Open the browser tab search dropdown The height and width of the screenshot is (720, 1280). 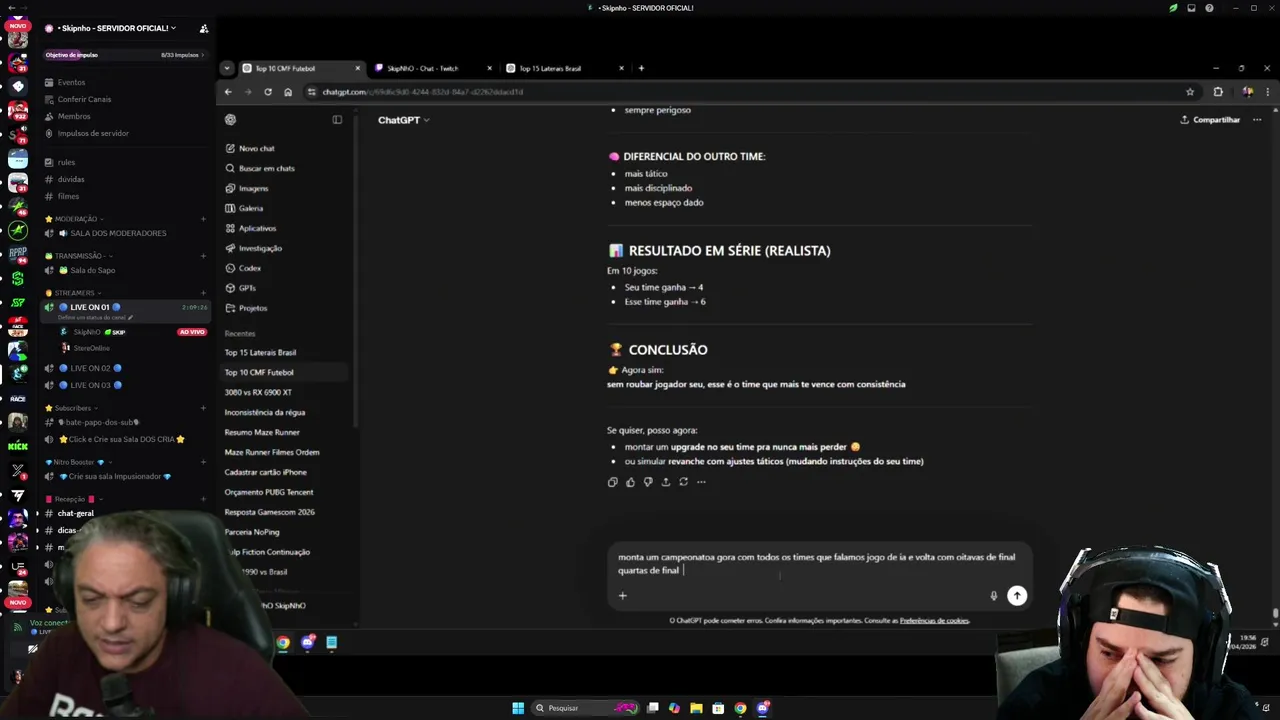(227, 68)
